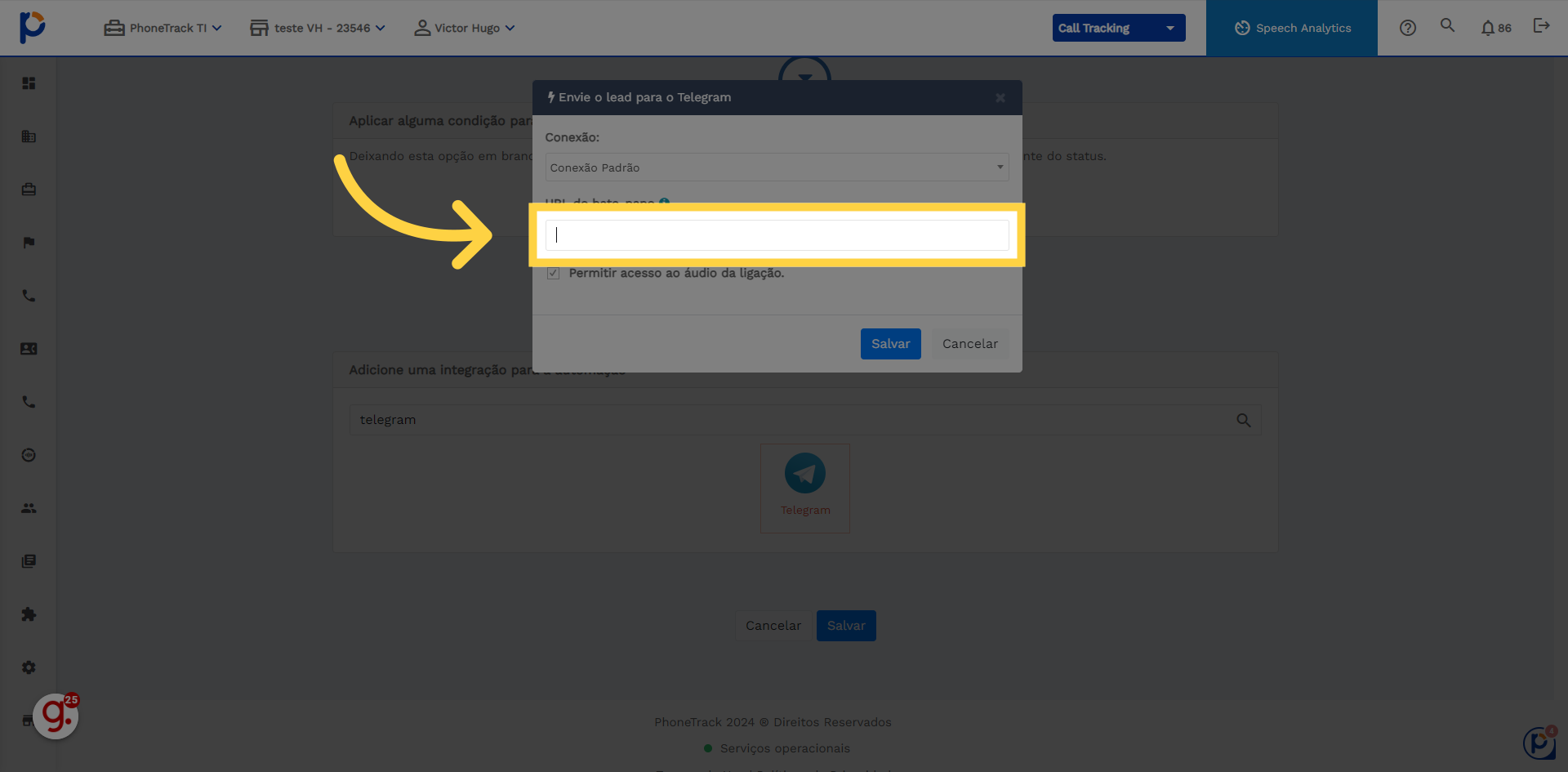Open the contact card sidebar icon
Image resolution: width=1568 pixels, height=772 pixels.
[29, 349]
